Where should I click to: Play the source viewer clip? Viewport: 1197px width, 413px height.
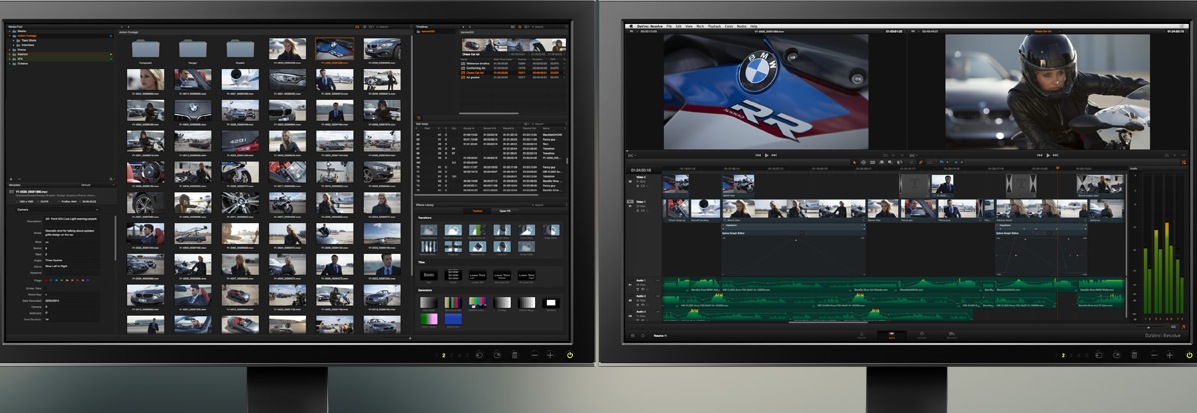coord(766,155)
